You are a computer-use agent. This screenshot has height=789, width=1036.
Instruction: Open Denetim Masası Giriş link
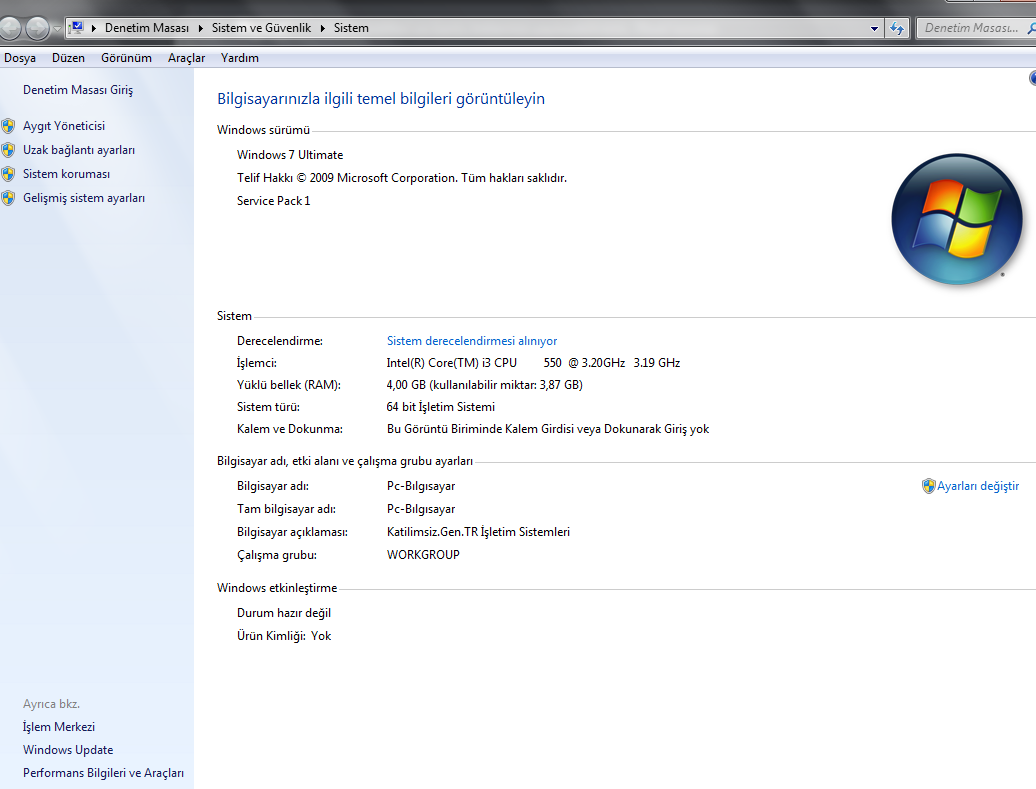click(x=78, y=90)
